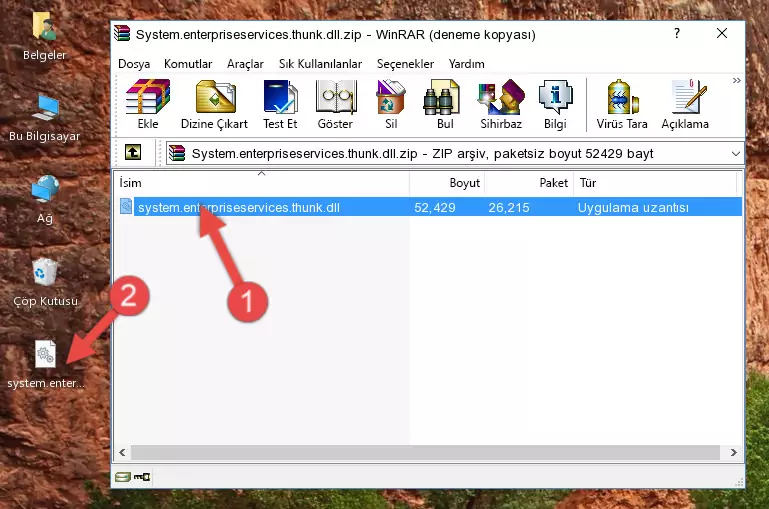769x509 pixels.
Task: Click the WinRAR title bar icon
Action: (x=122, y=34)
